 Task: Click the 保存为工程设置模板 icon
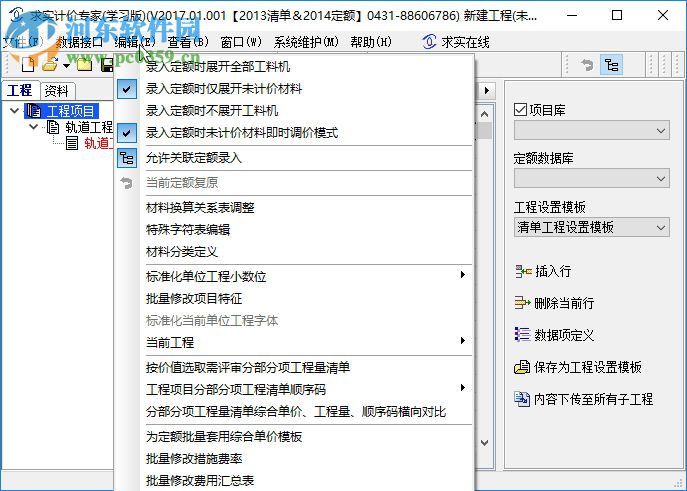coord(522,367)
